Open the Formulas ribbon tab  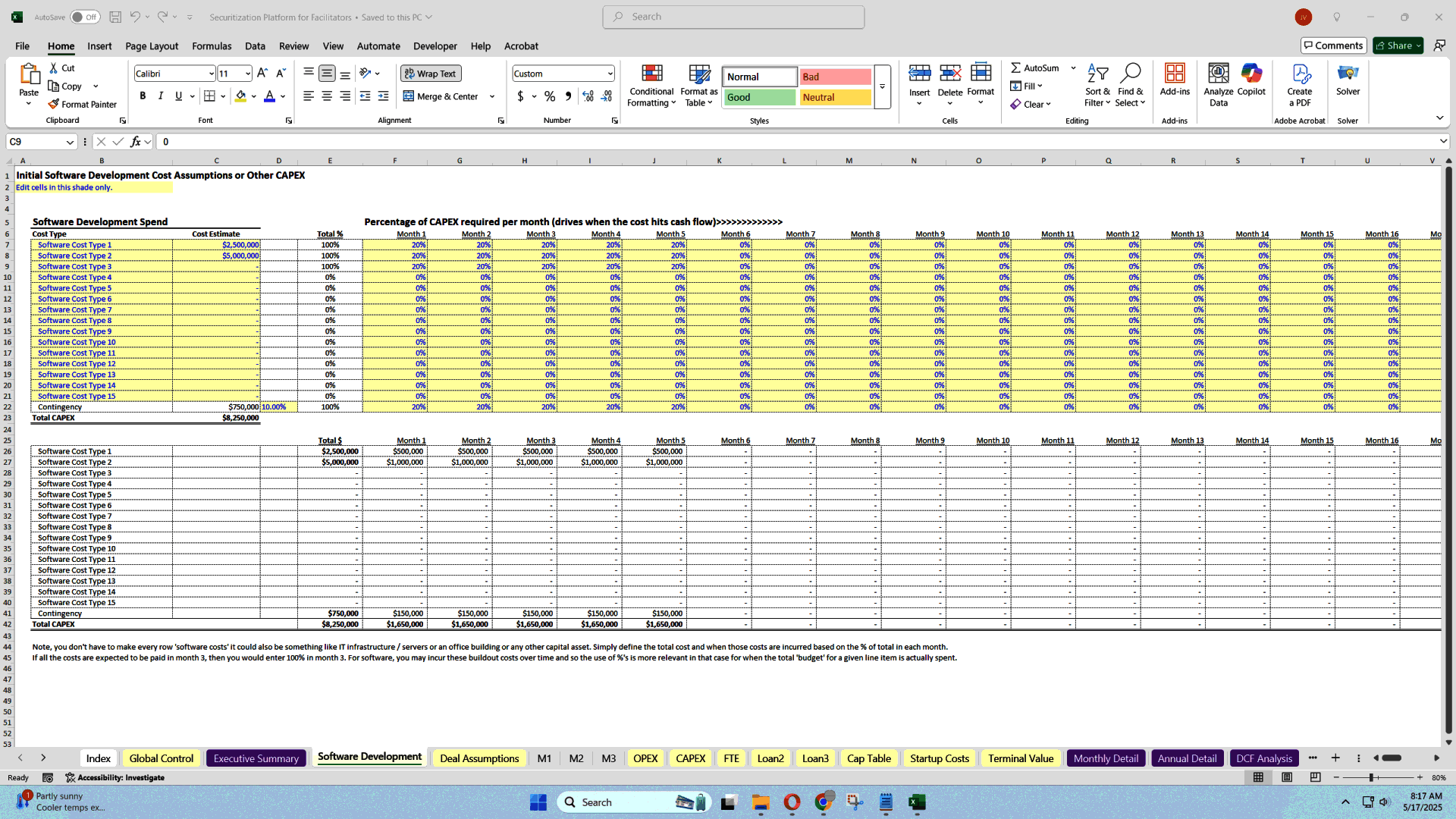212,46
